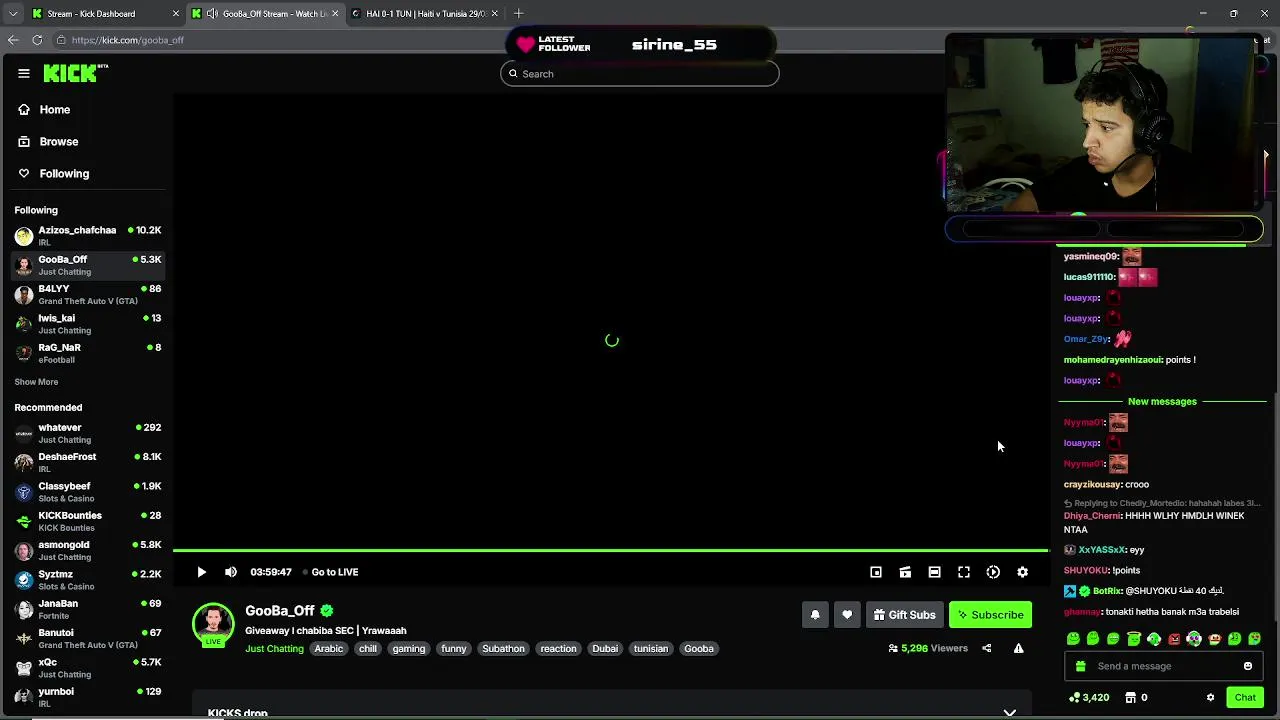
Task: Seek on the green video progress bar
Action: coord(610,551)
